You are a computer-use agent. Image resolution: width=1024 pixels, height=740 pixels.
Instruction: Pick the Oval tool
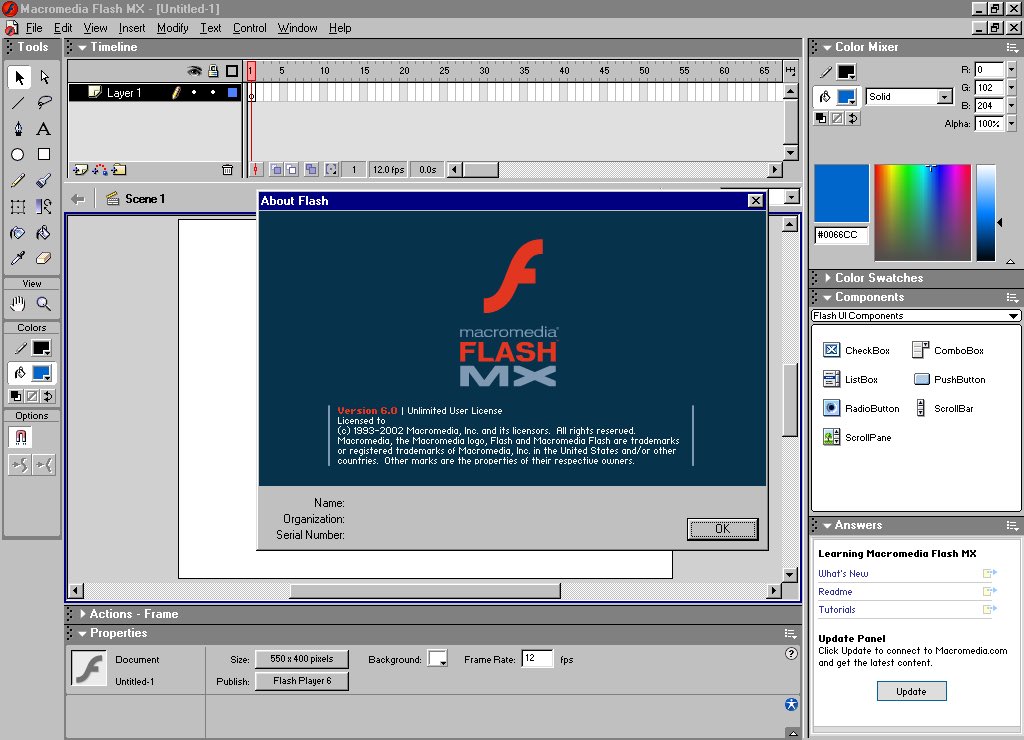click(x=18, y=155)
